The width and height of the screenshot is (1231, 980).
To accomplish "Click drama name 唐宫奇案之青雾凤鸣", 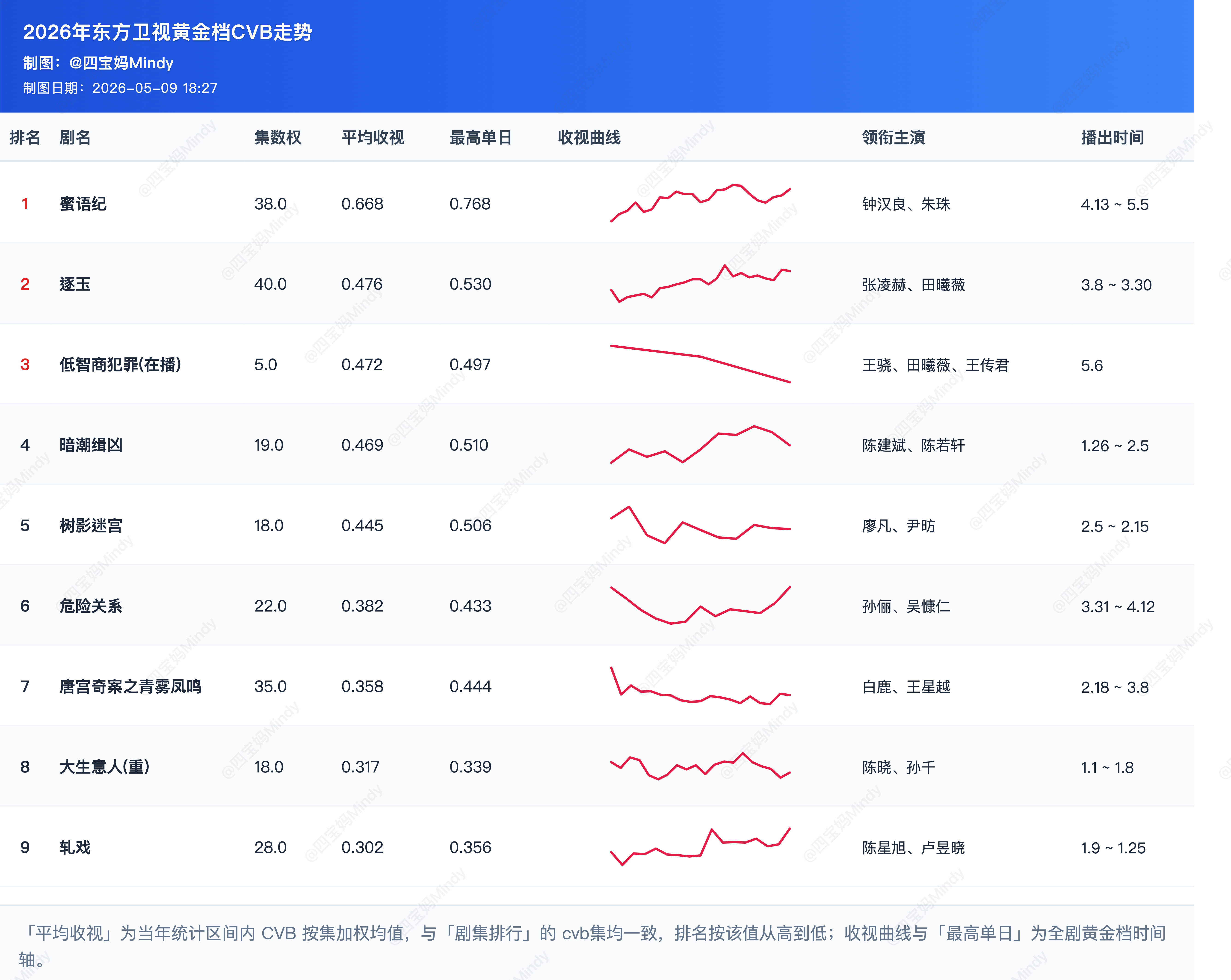I will click(x=130, y=686).
